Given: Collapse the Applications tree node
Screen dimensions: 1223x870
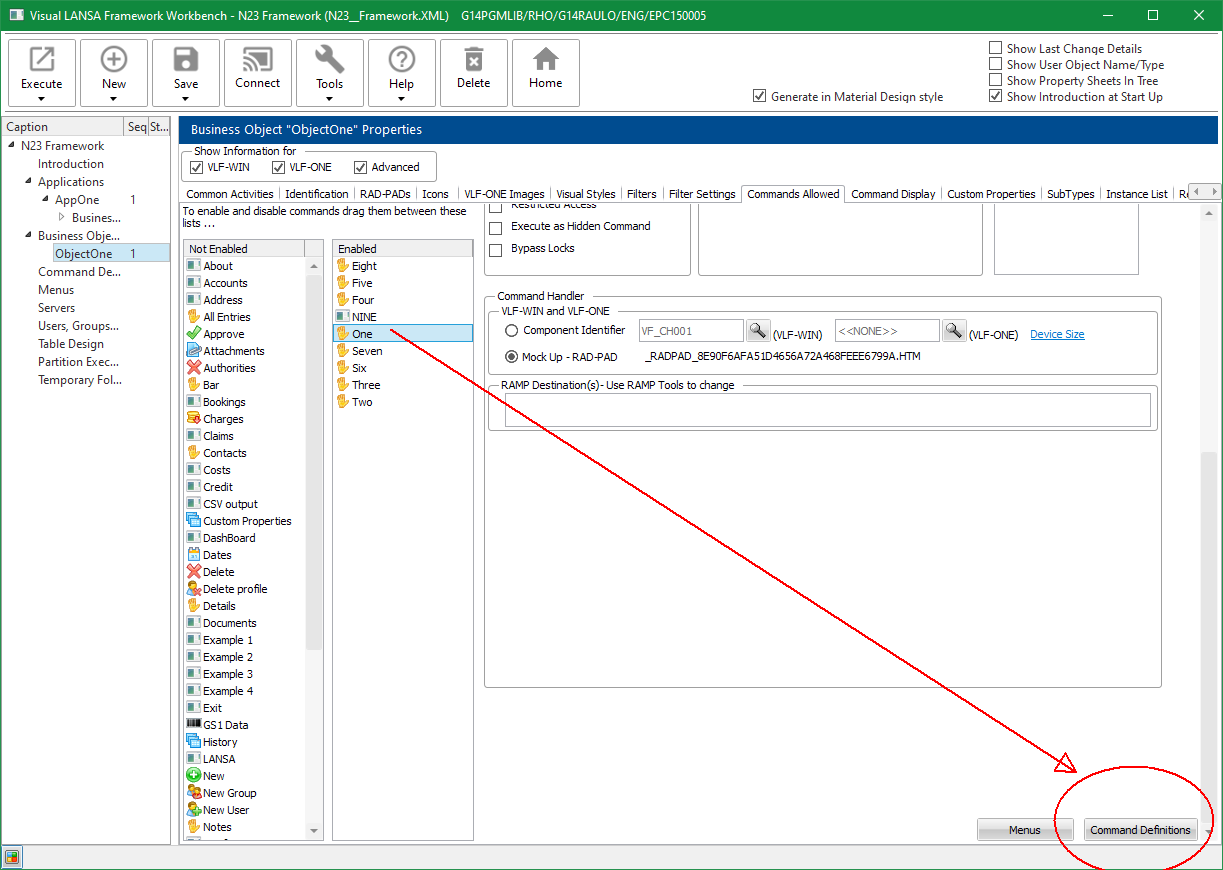Looking at the screenshot, I should click(x=28, y=182).
